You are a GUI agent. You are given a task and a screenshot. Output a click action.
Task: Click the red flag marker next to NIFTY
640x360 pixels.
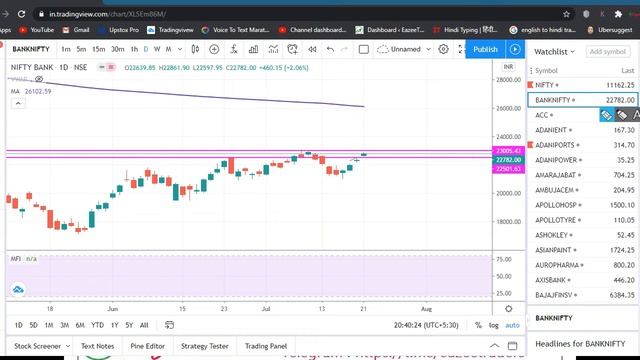click(x=530, y=85)
